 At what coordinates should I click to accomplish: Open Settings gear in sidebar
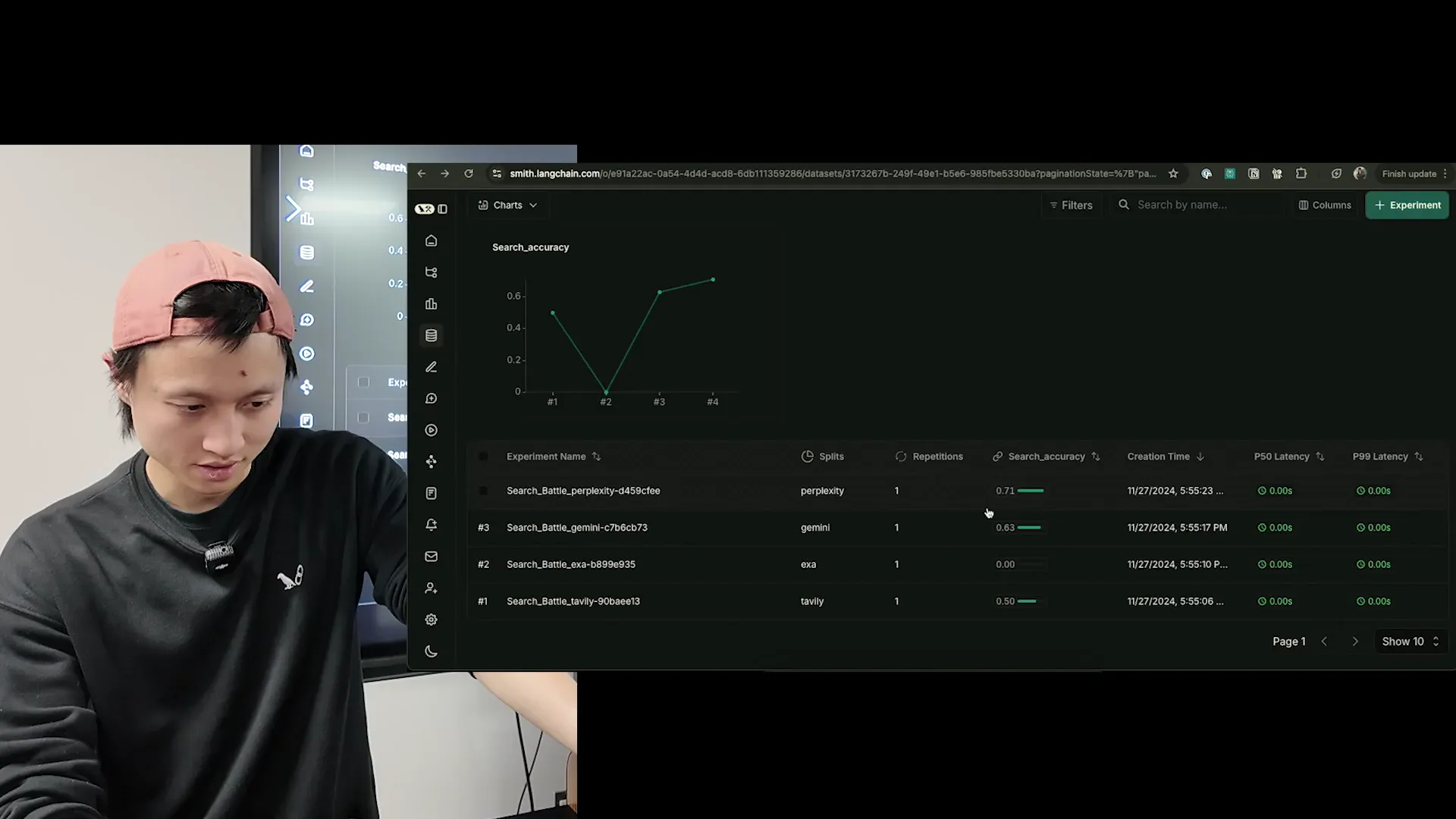click(431, 620)
